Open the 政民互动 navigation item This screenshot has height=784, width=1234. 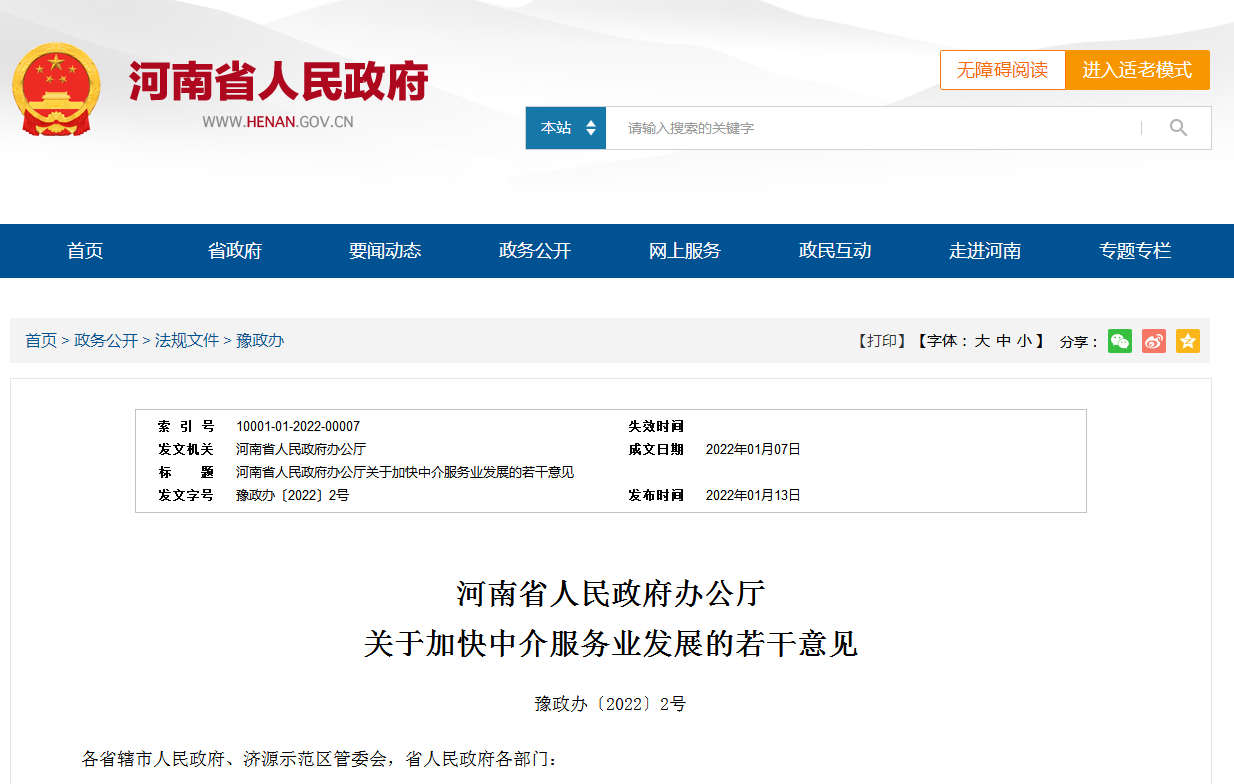point(835,251)
